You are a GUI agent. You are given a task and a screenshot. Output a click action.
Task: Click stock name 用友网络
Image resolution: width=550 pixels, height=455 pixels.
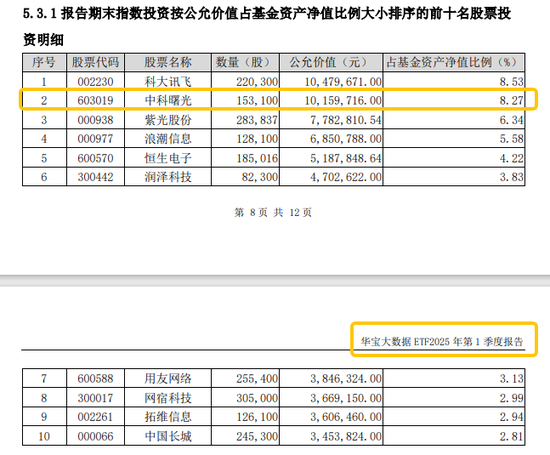(168, 379)
